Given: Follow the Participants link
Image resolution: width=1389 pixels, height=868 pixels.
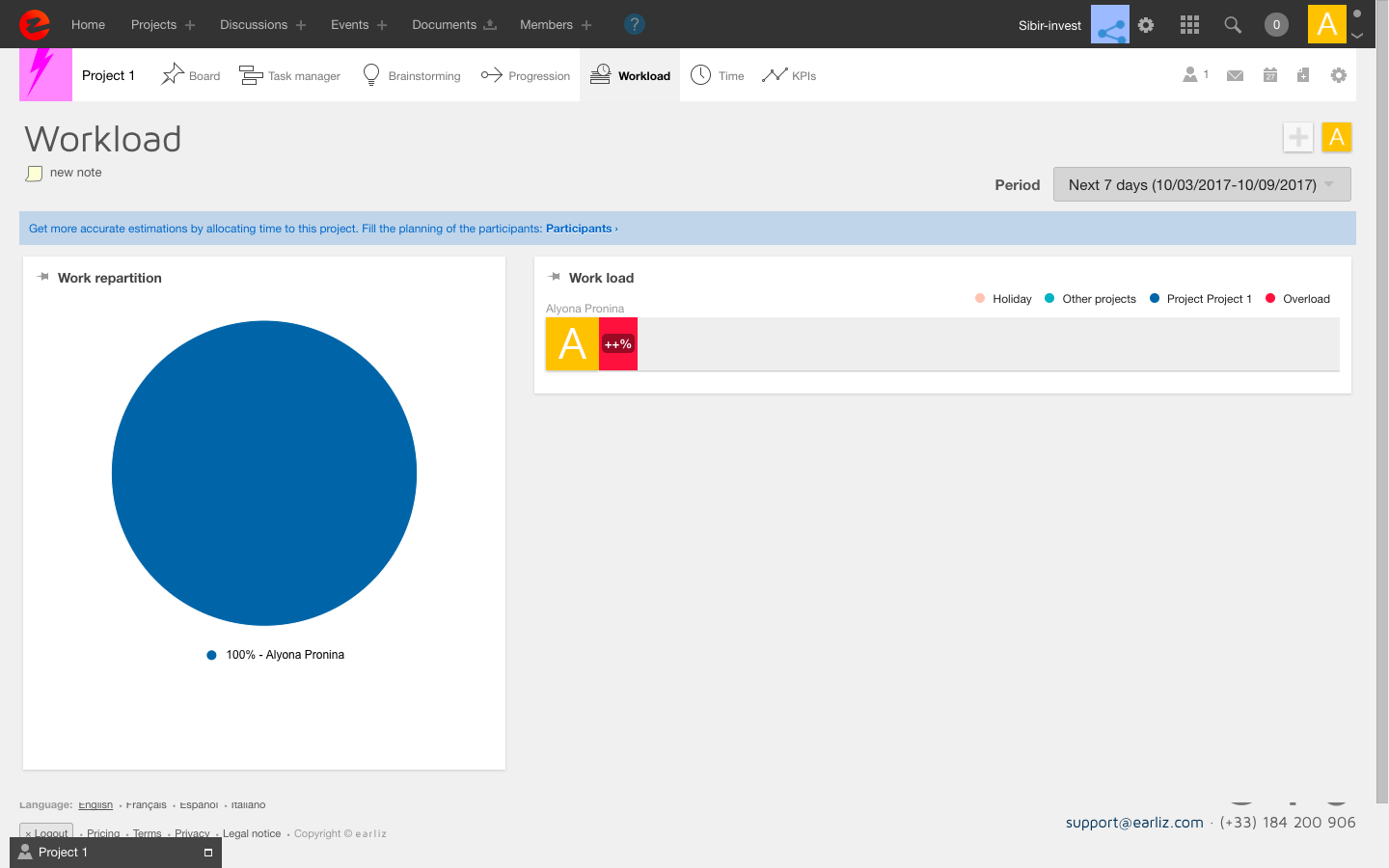Looking at the screenshot, I should [579, 229].
